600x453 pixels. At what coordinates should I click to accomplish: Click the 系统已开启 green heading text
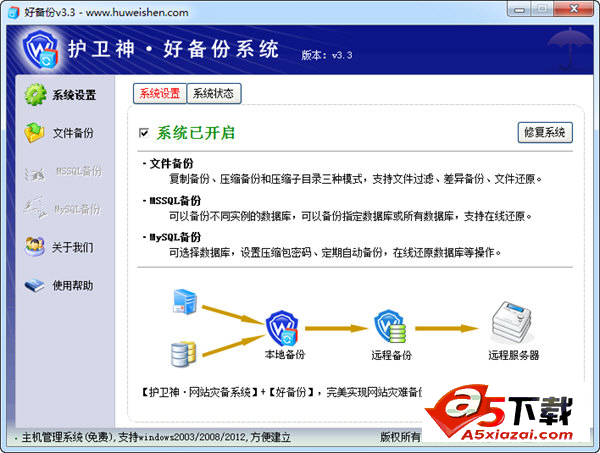[196, 133]
